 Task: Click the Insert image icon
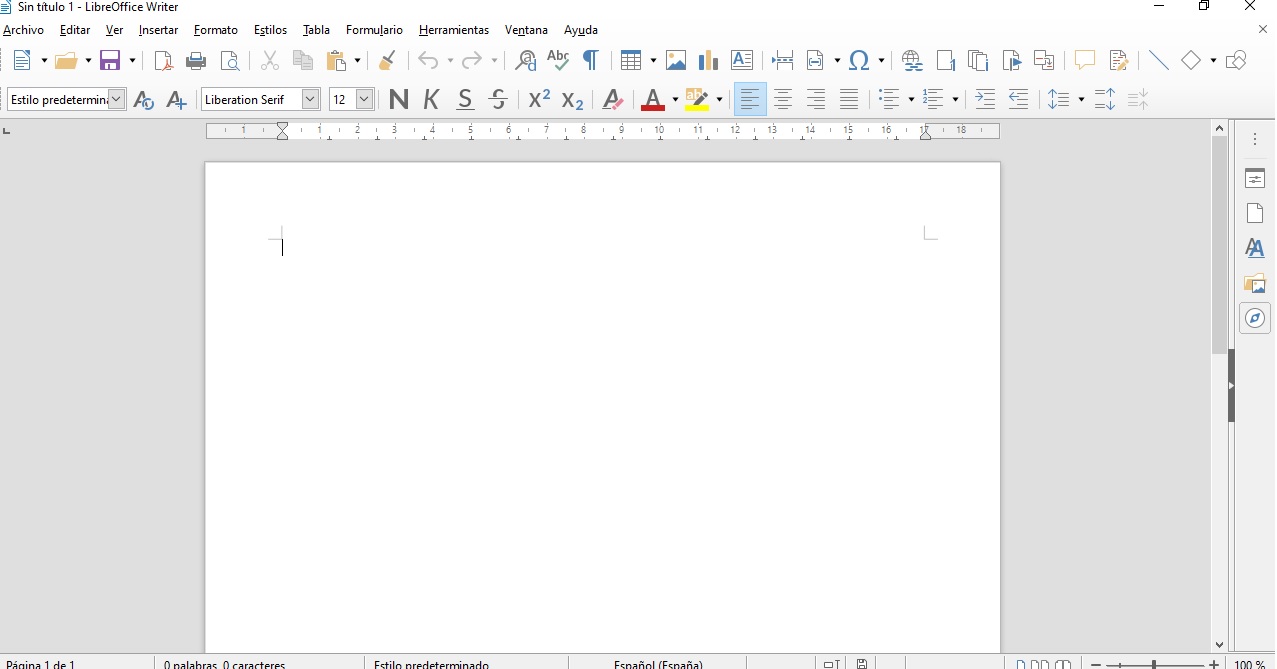tap(676, 61)
